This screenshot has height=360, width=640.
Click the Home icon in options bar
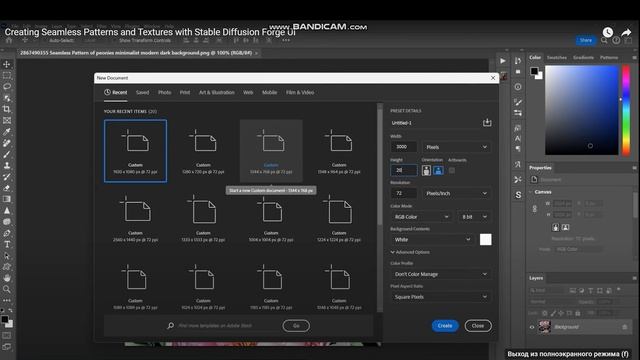(x=9, y=40)
